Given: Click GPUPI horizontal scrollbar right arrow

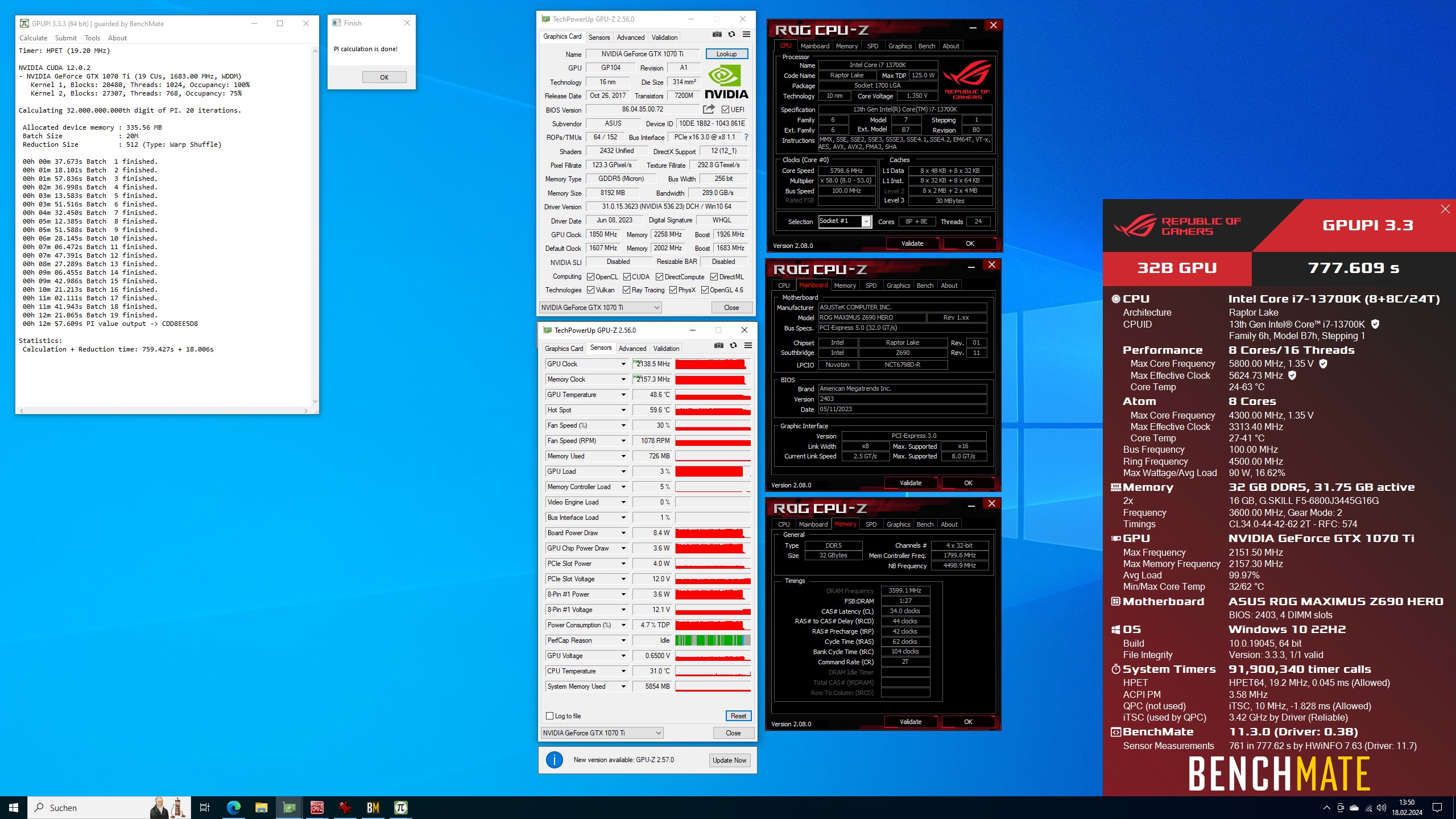Looking at the screenshot, I should point(306,410).
